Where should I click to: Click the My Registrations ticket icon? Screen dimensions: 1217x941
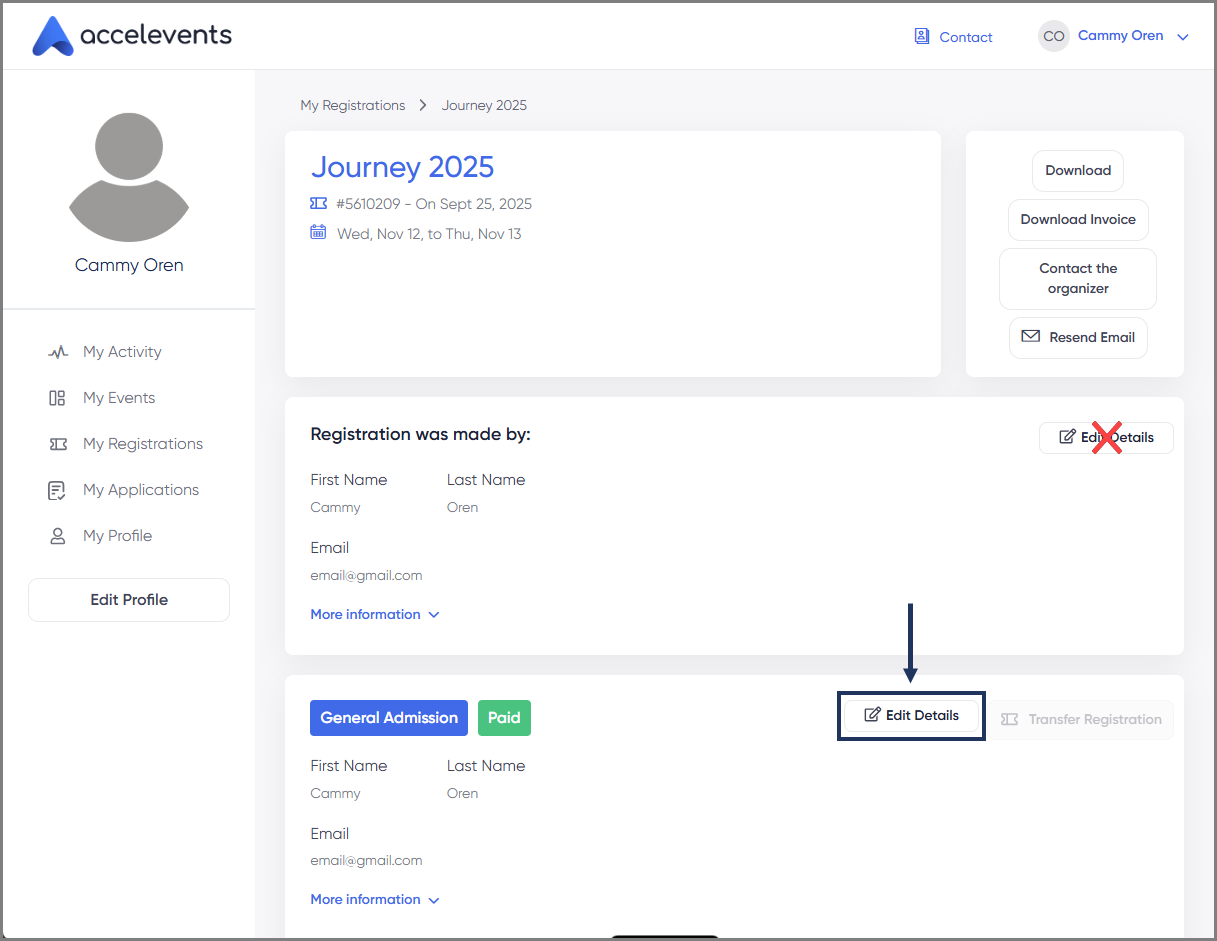coord(58,444)
